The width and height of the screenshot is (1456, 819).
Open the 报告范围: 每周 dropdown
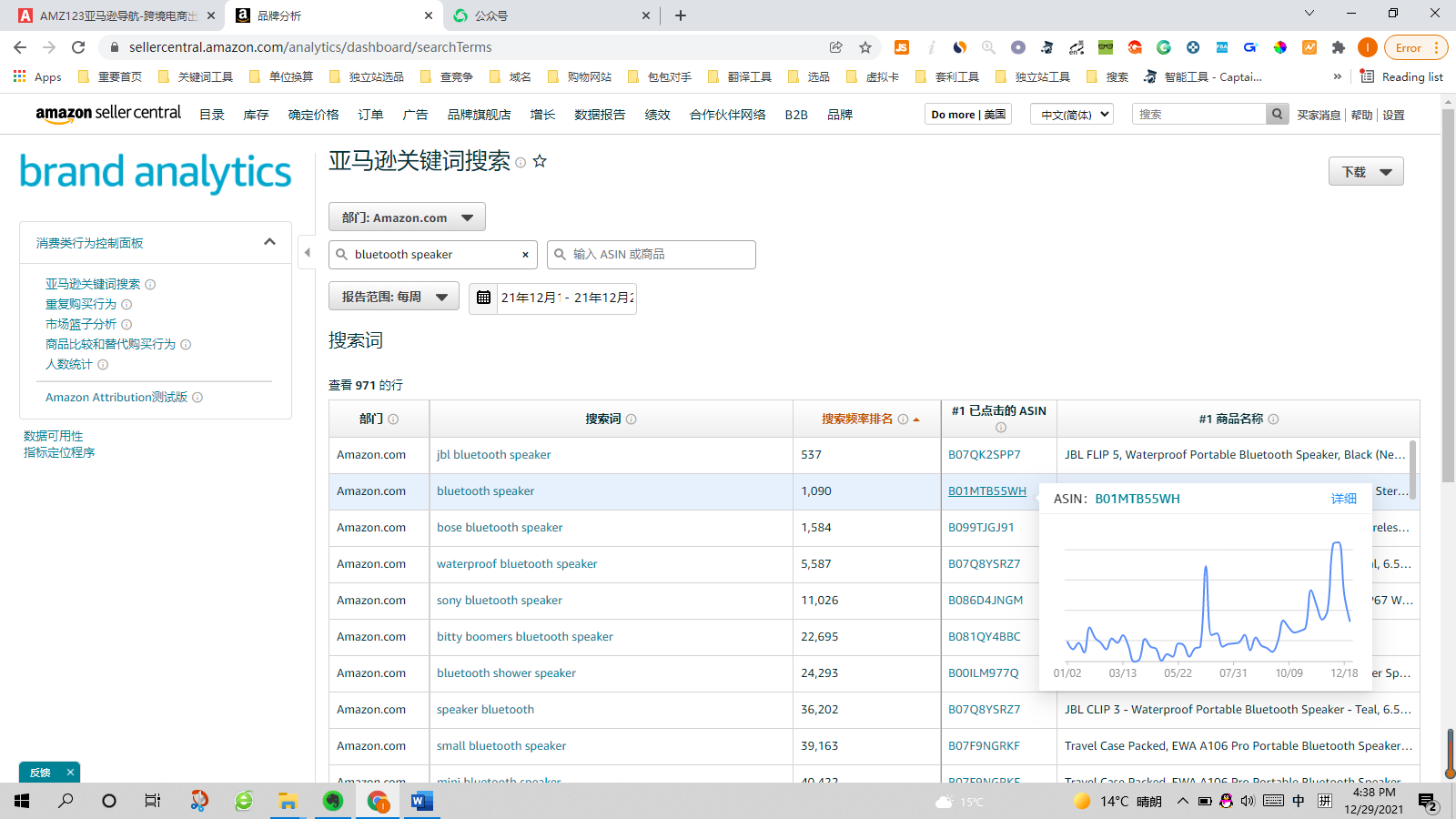393,296
